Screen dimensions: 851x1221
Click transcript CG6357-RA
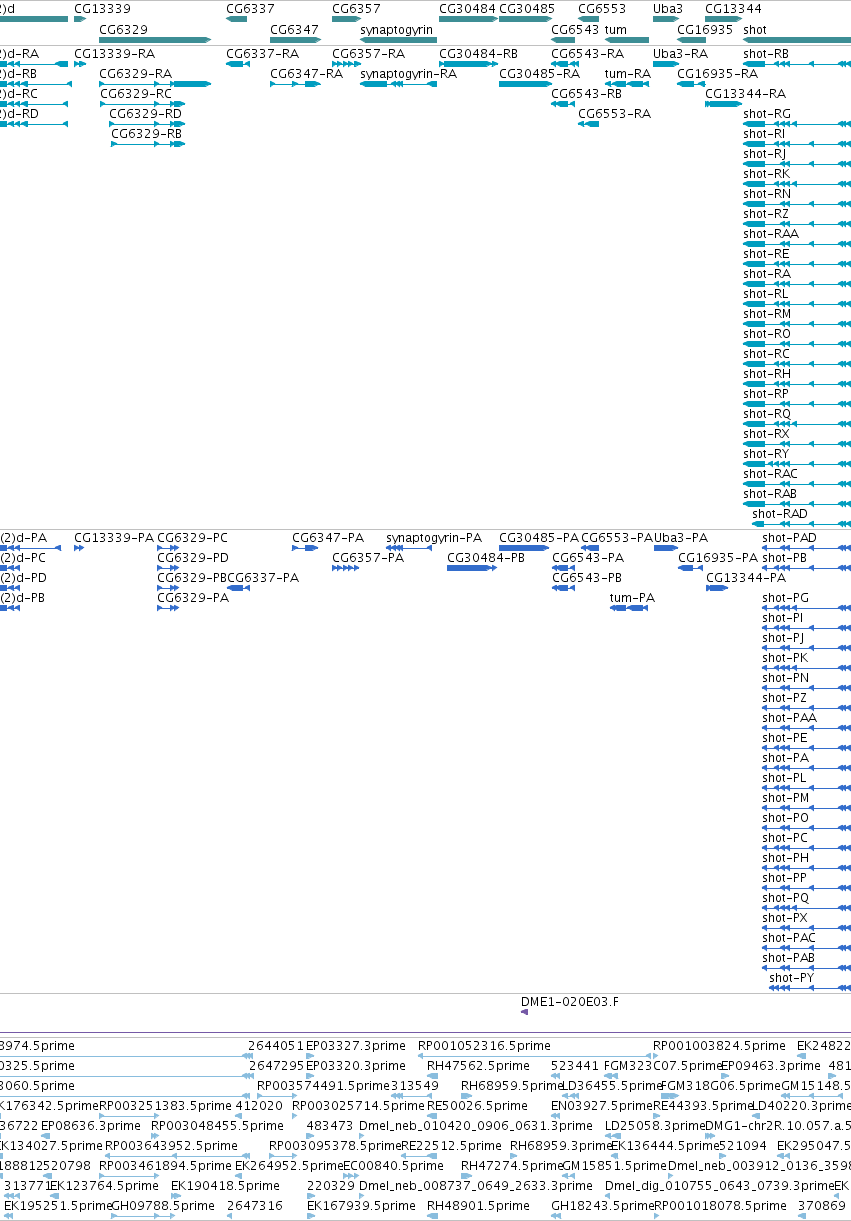point(368,53)
